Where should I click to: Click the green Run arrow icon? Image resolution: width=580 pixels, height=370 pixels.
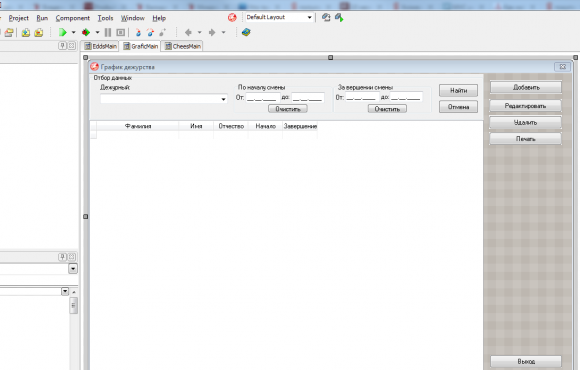[63, 33]
